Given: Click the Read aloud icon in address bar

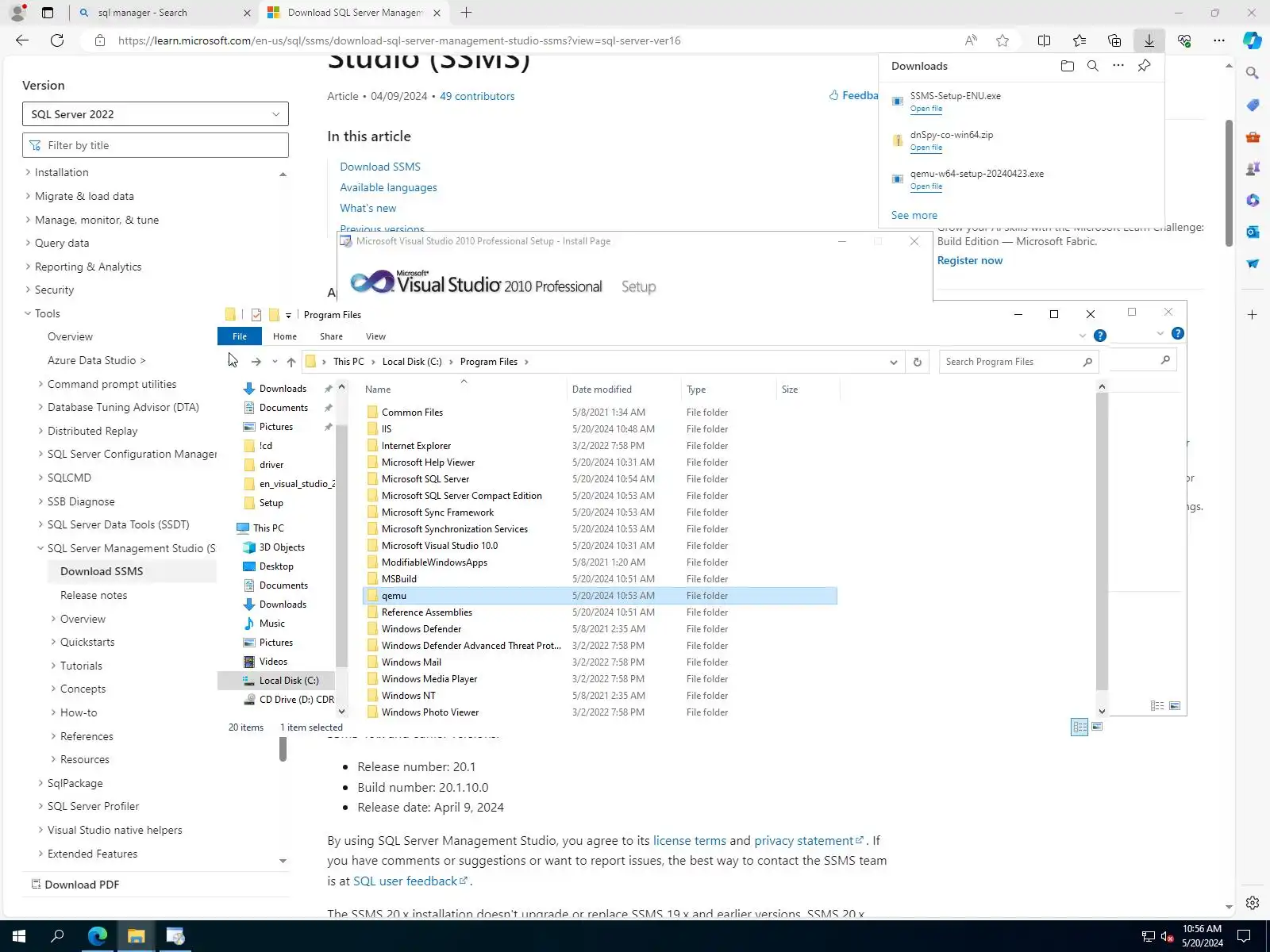Looking at the screenshot, I should (971, 40).
